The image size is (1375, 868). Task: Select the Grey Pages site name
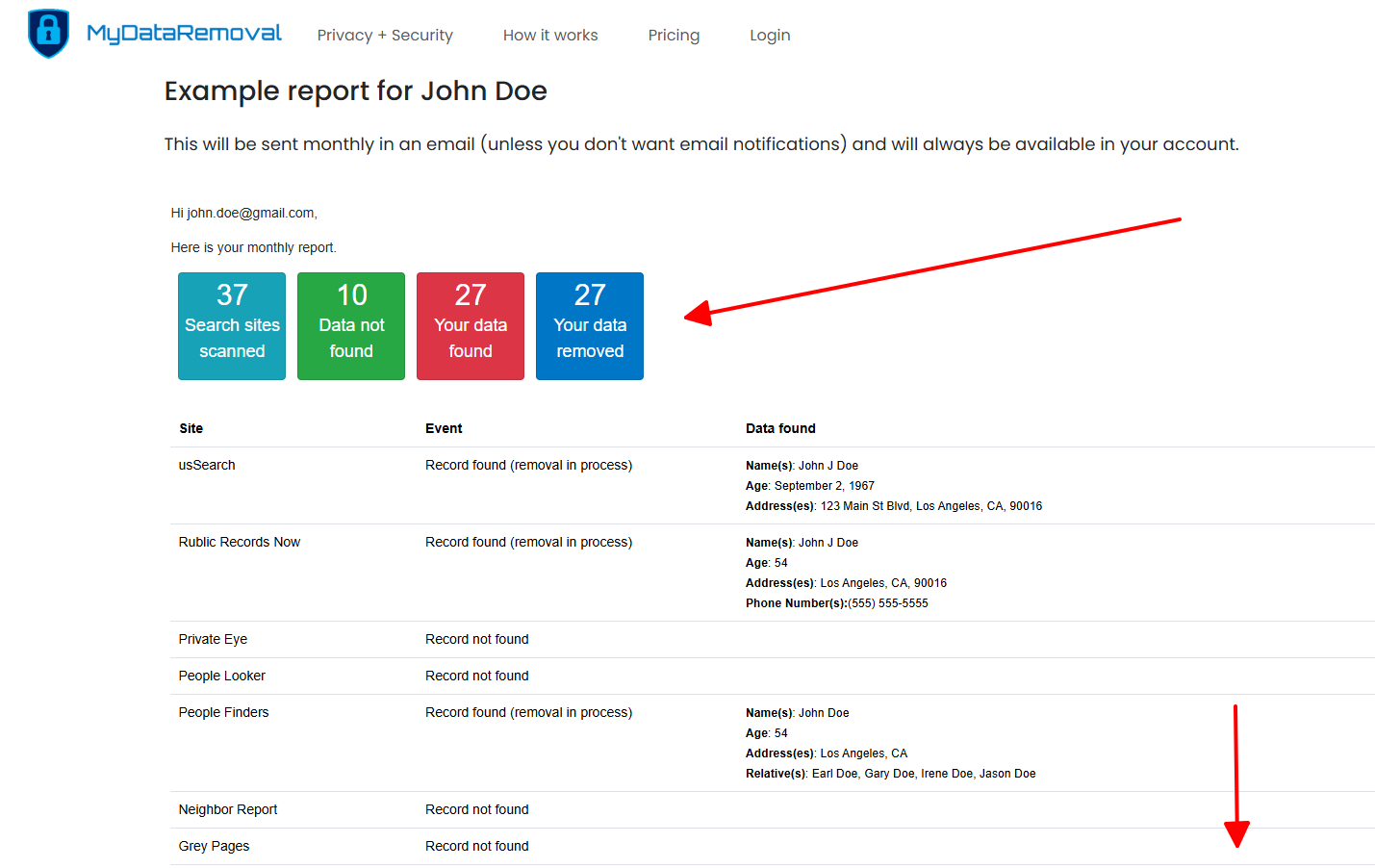click(214, 847)
